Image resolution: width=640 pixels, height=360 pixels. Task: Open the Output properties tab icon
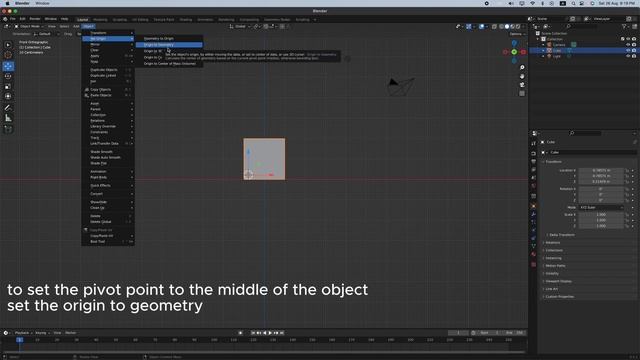point(533,162)
